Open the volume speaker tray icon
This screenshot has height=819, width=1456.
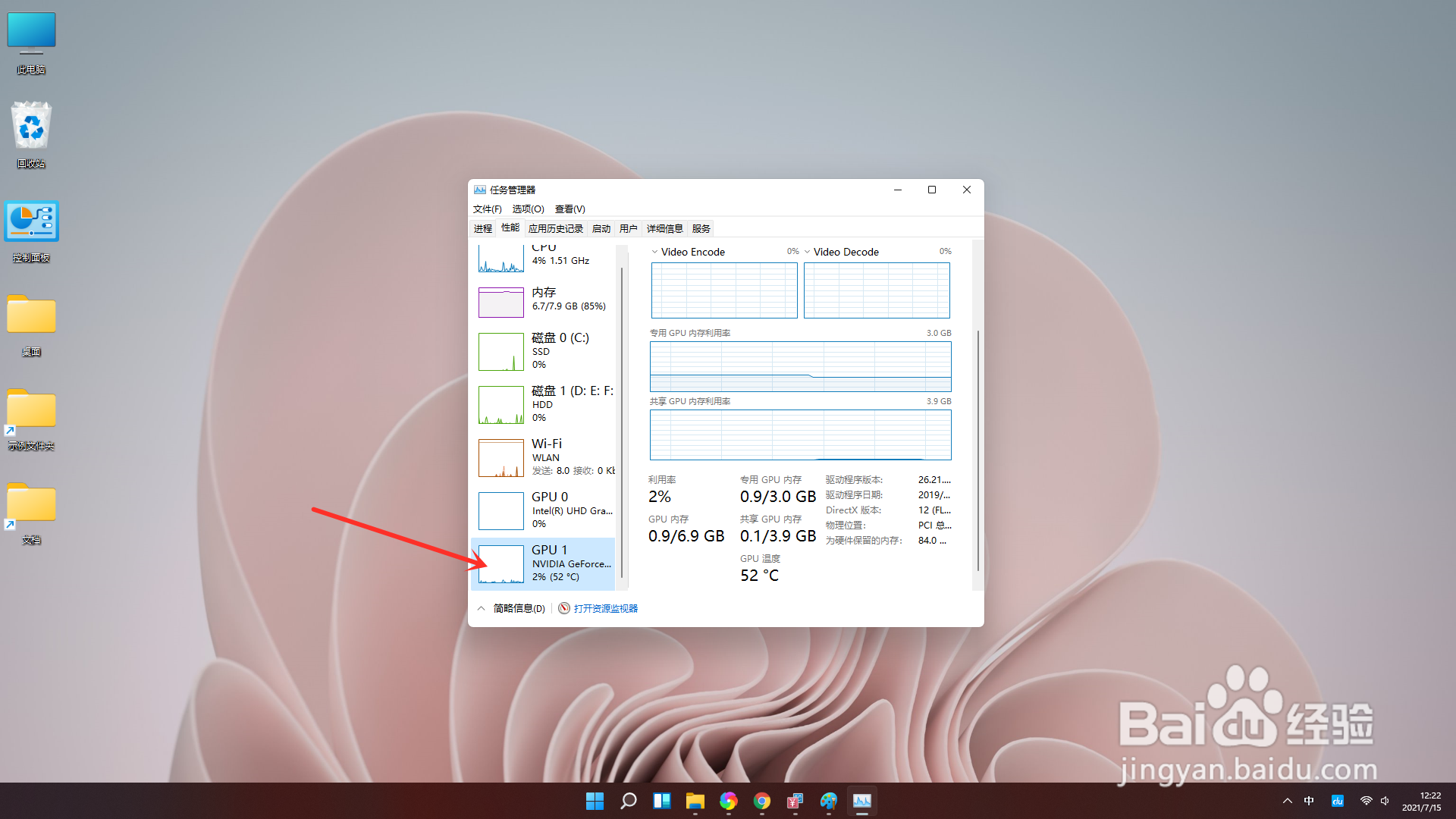click(x=1385, y=801)
